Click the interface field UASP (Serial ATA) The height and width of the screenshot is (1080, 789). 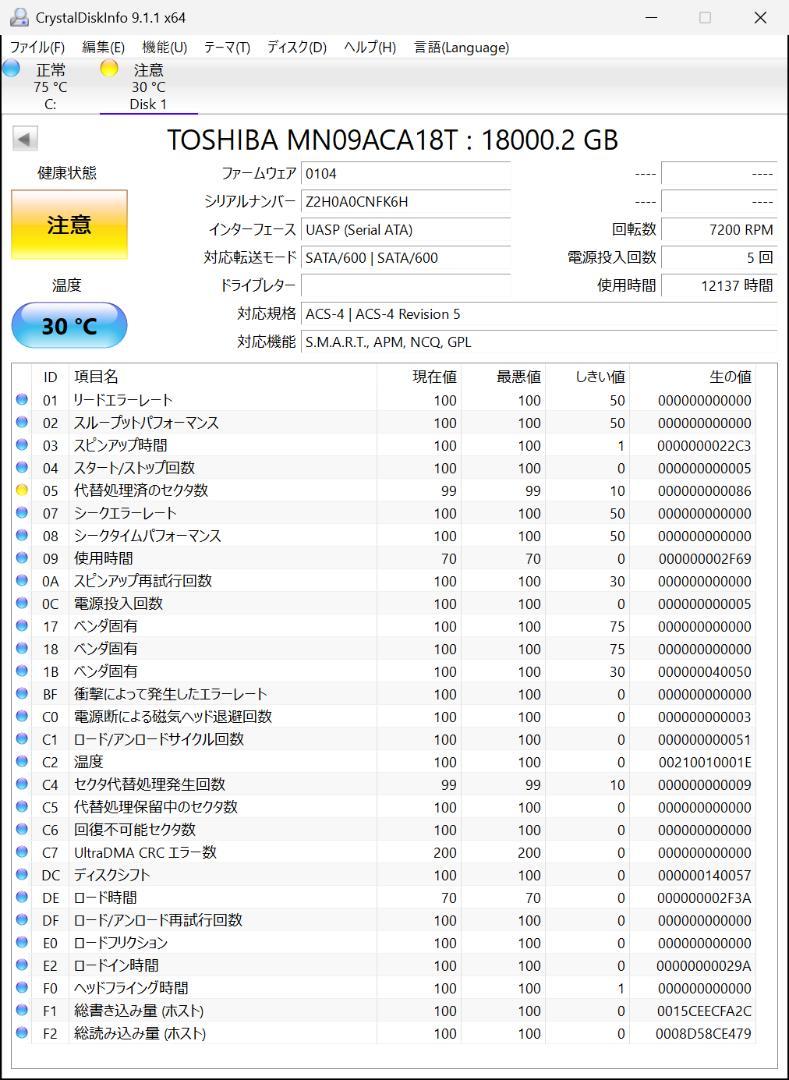click(x=406, y=230)
